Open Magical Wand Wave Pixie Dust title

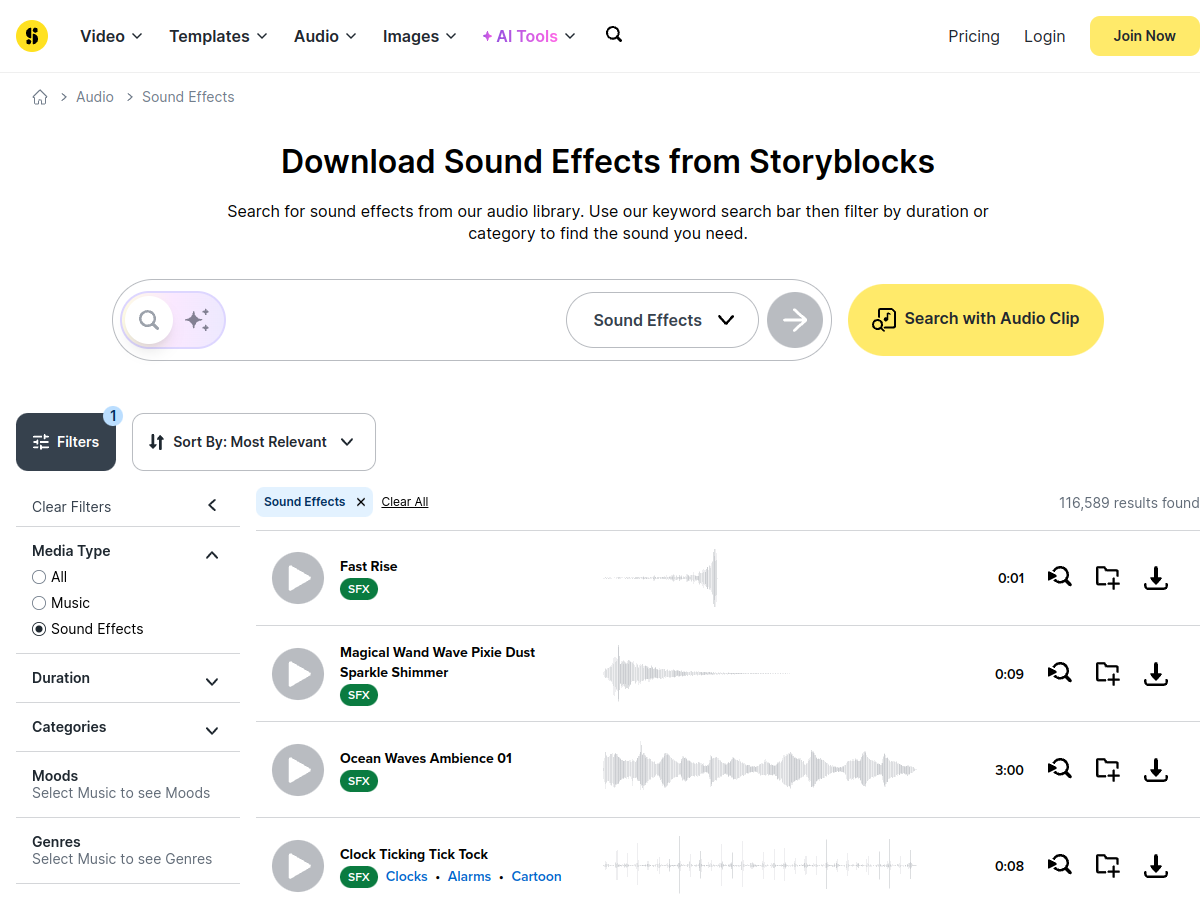pos(438,662)
